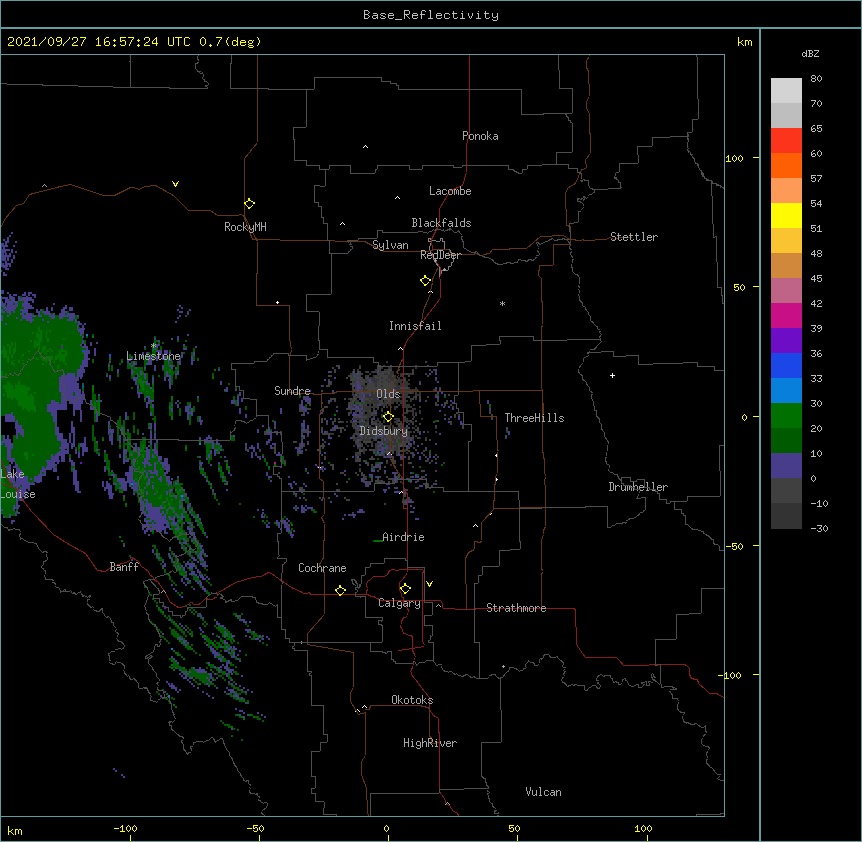Select the Drumheller label
862x842 pixels.
point(638,487)
